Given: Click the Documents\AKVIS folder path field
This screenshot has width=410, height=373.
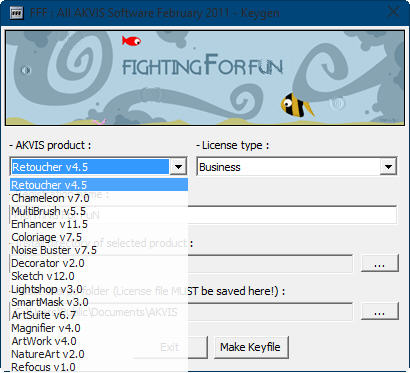Looking at the screenshot, I should pos(181,312).
